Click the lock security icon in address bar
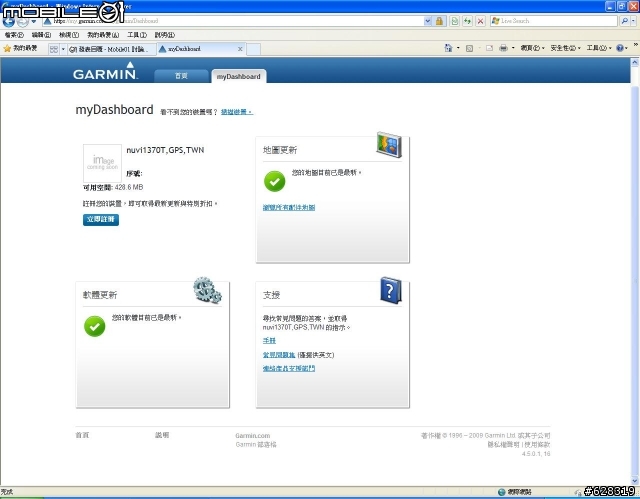Screen dimensions: 640x499 [x=439, y=21]
